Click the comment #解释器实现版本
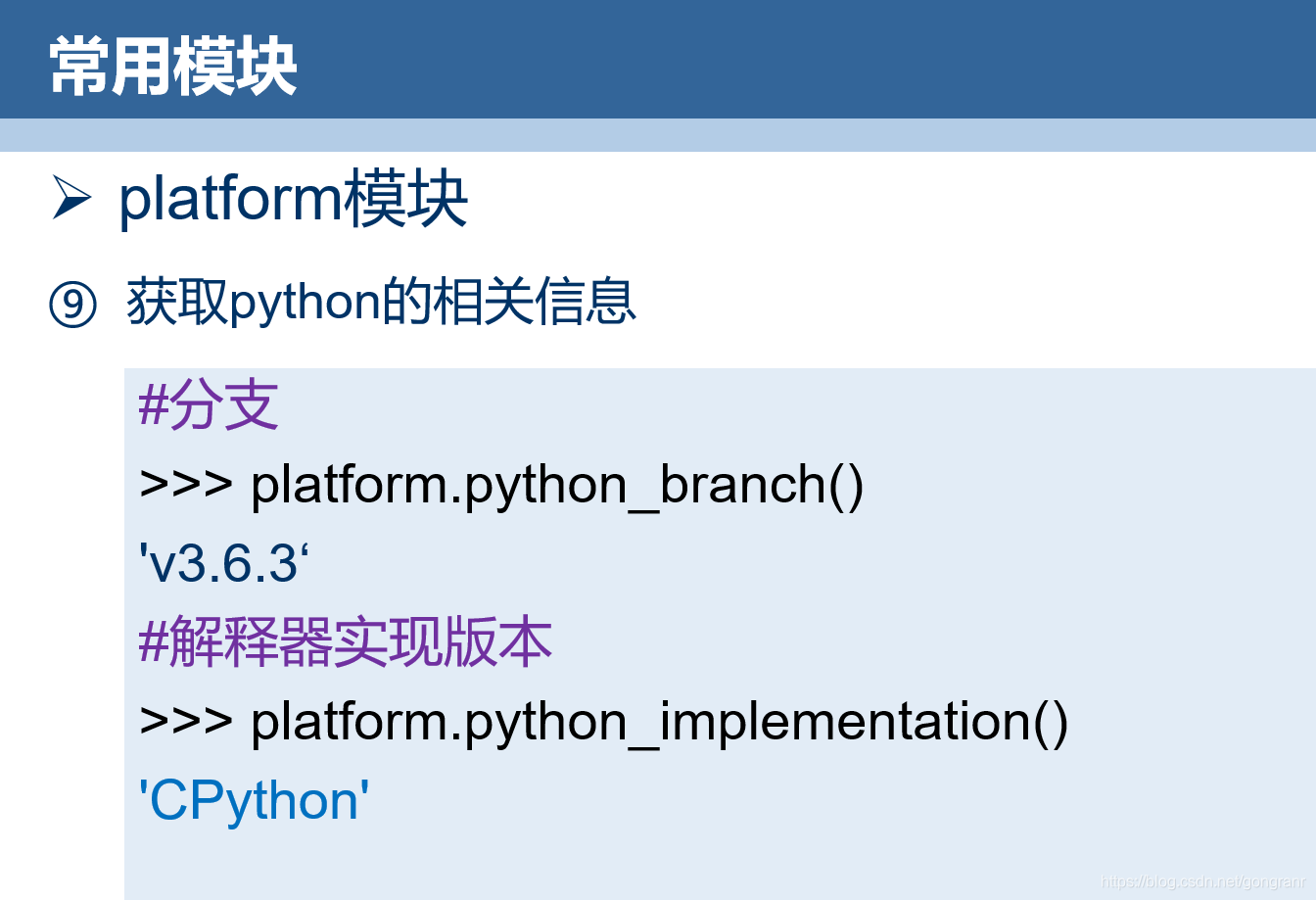1316x900 pixels. [x=347, y=642]
